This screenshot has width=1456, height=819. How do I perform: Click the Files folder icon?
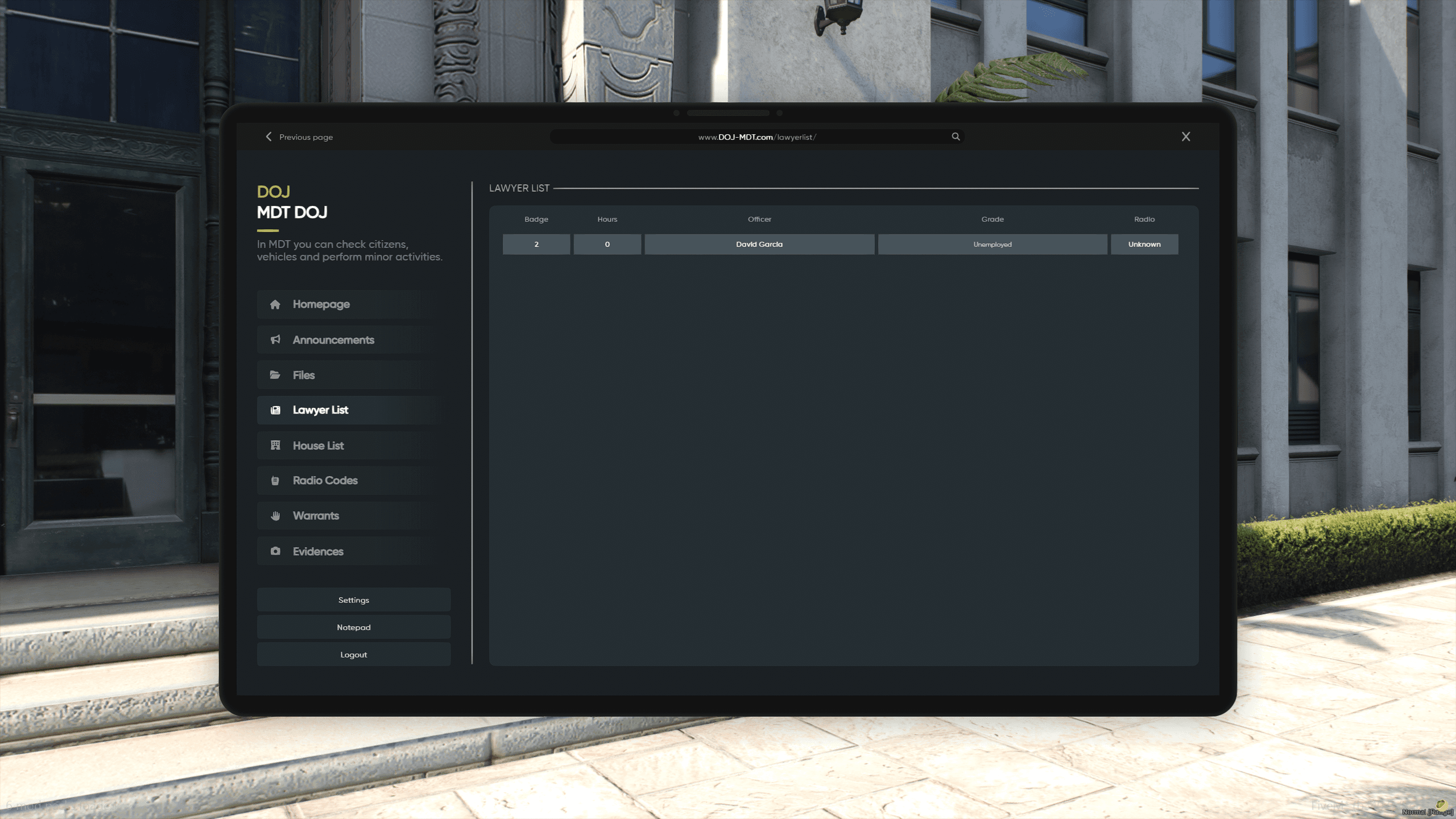pyautogui.click(x=275, y=375)
